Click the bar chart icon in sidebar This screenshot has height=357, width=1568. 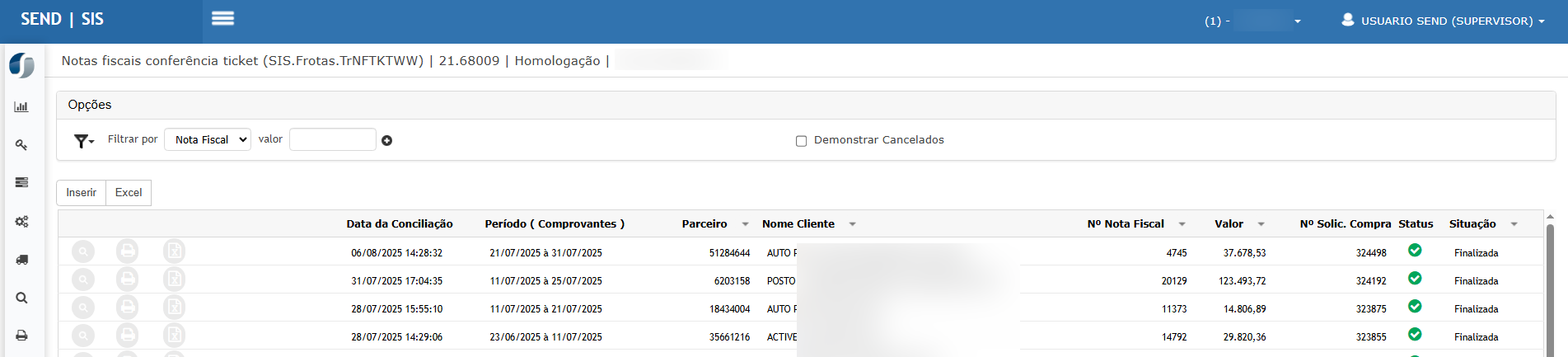(x=21, y=106)
